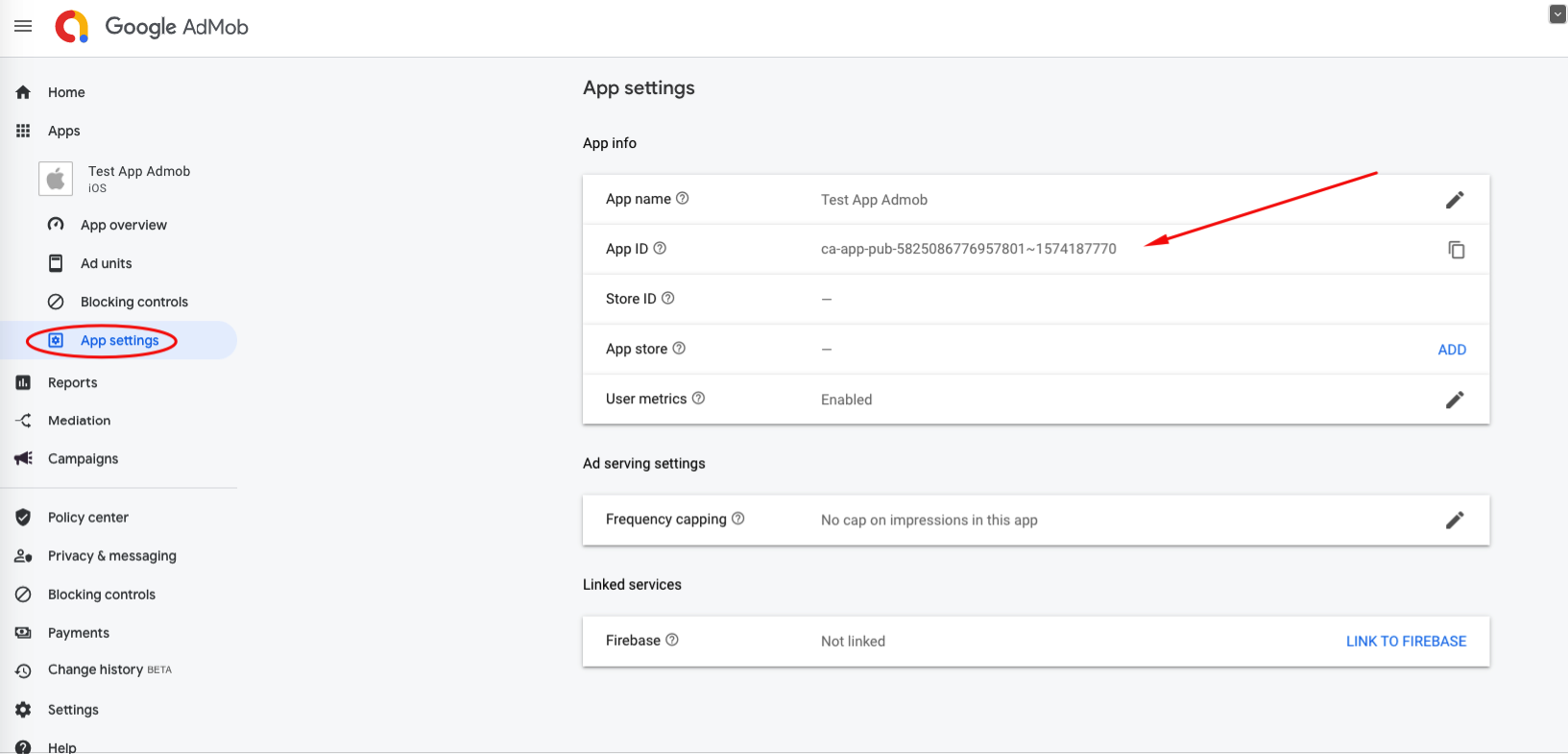Screen dimensions: 1568x754
Task: Open the dropdown arrow at top right corner
Action: pos(1557,14)
